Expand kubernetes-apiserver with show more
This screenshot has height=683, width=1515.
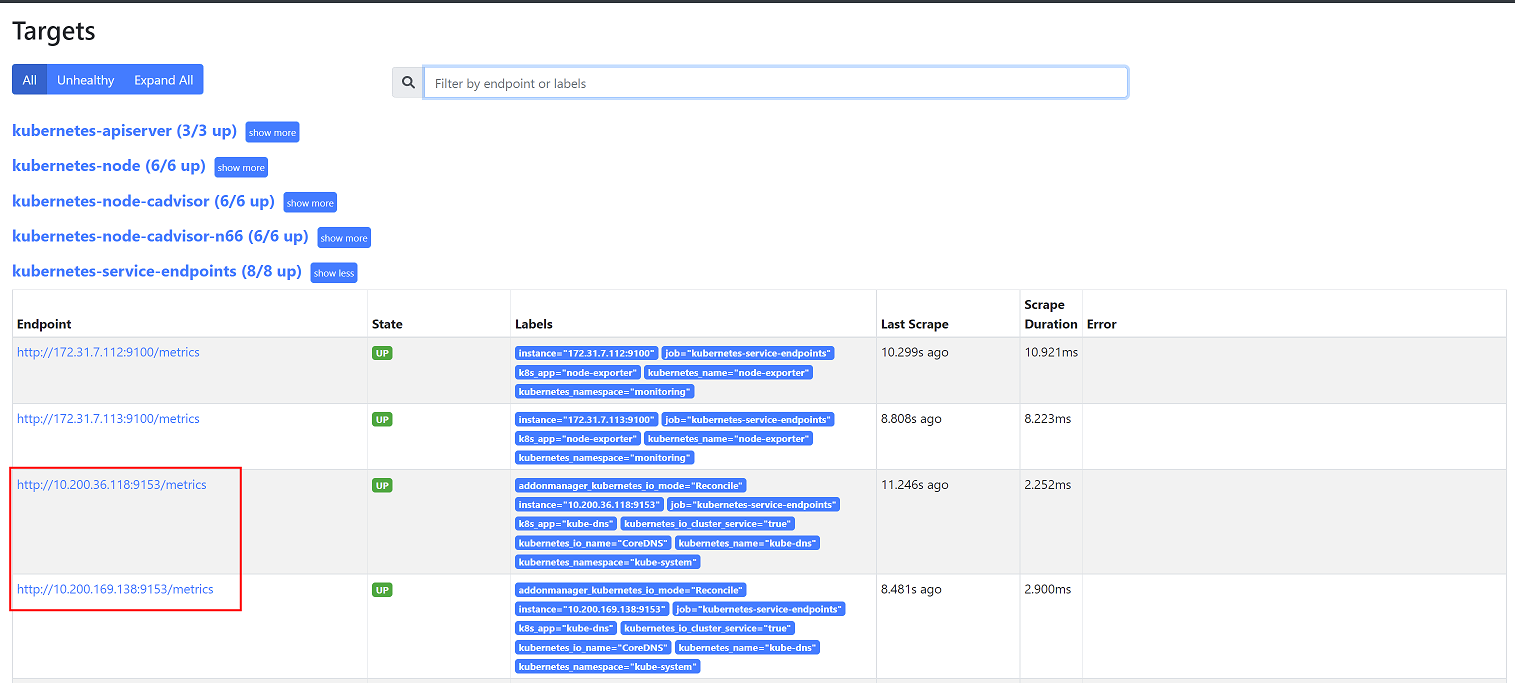272,132
